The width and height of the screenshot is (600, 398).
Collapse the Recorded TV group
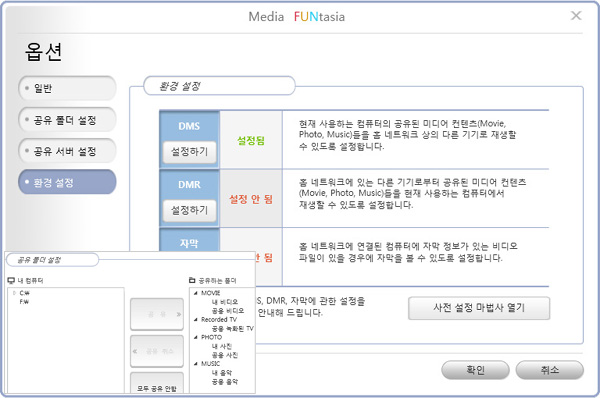[x=196, y=320]
